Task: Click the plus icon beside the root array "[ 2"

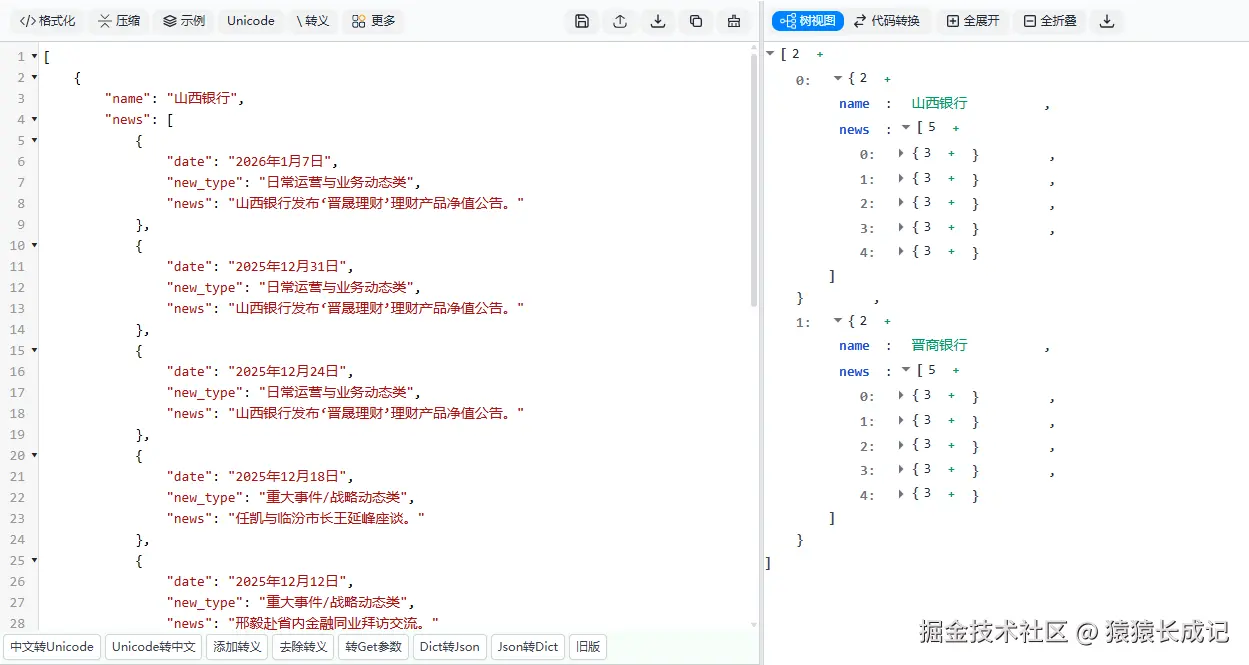Action: [820, 54]
